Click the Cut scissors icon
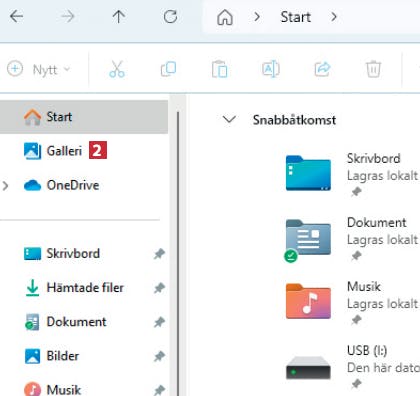420x396 pixels. click(x=117, y=69)
